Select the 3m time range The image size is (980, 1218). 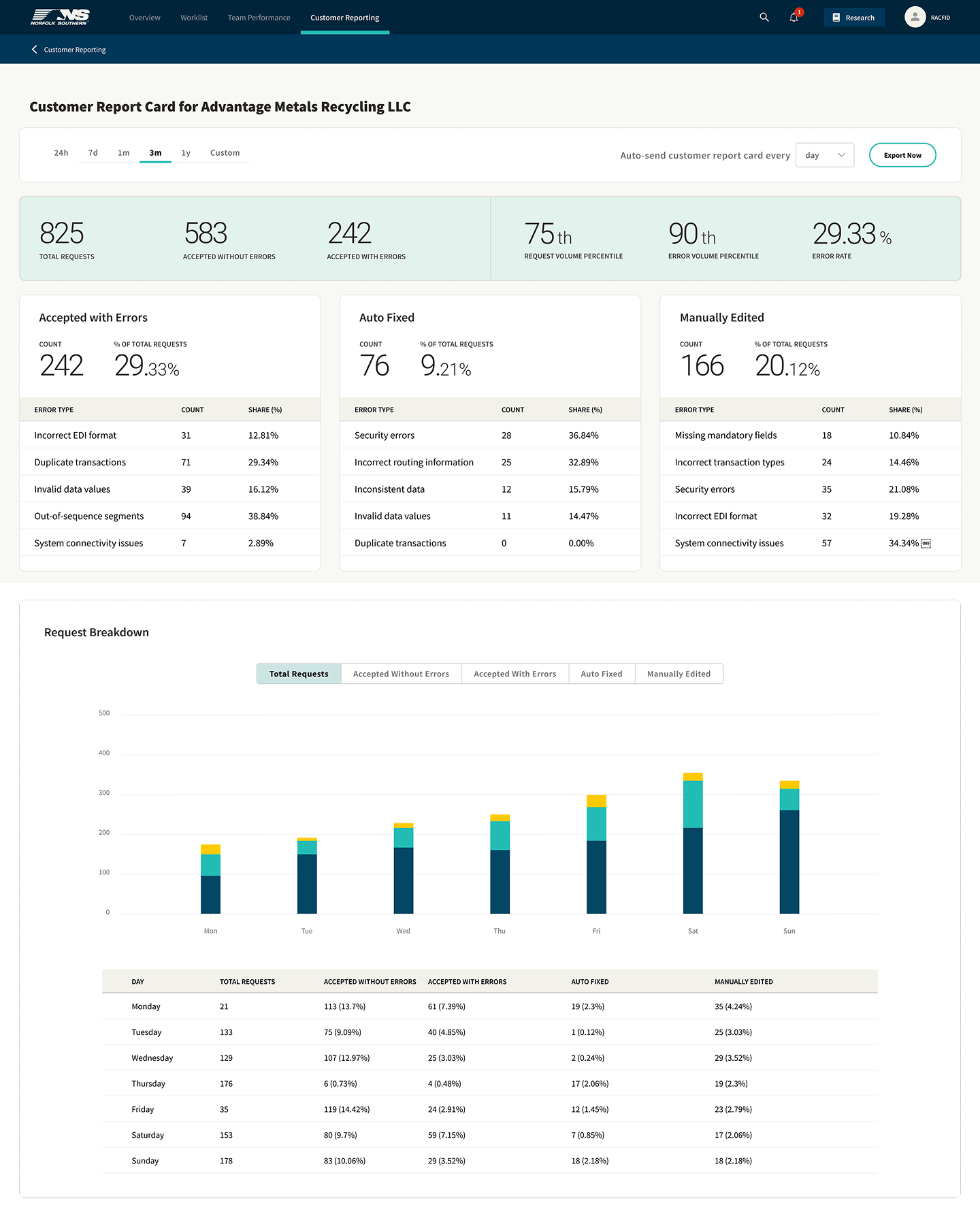(x=155, y=153)
